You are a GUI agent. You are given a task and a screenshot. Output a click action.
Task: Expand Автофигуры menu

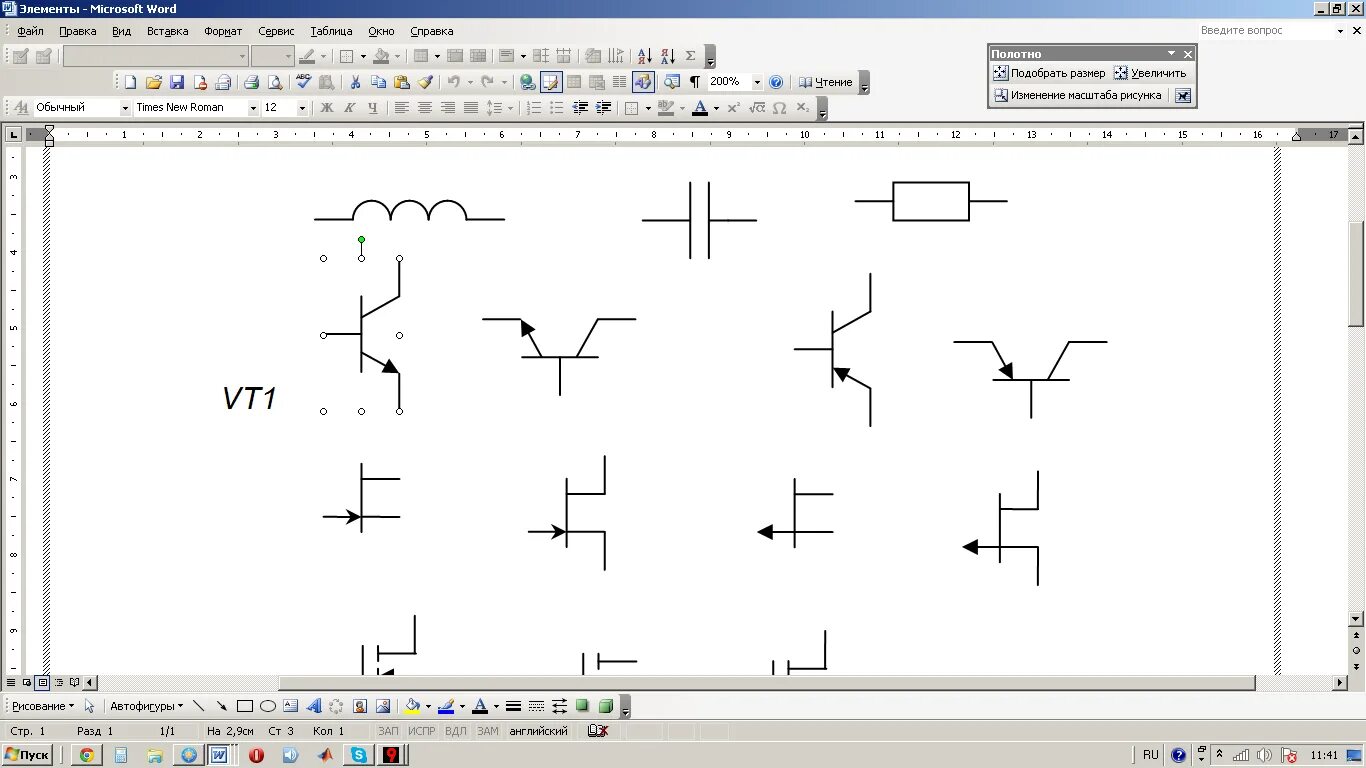point(147,706)
